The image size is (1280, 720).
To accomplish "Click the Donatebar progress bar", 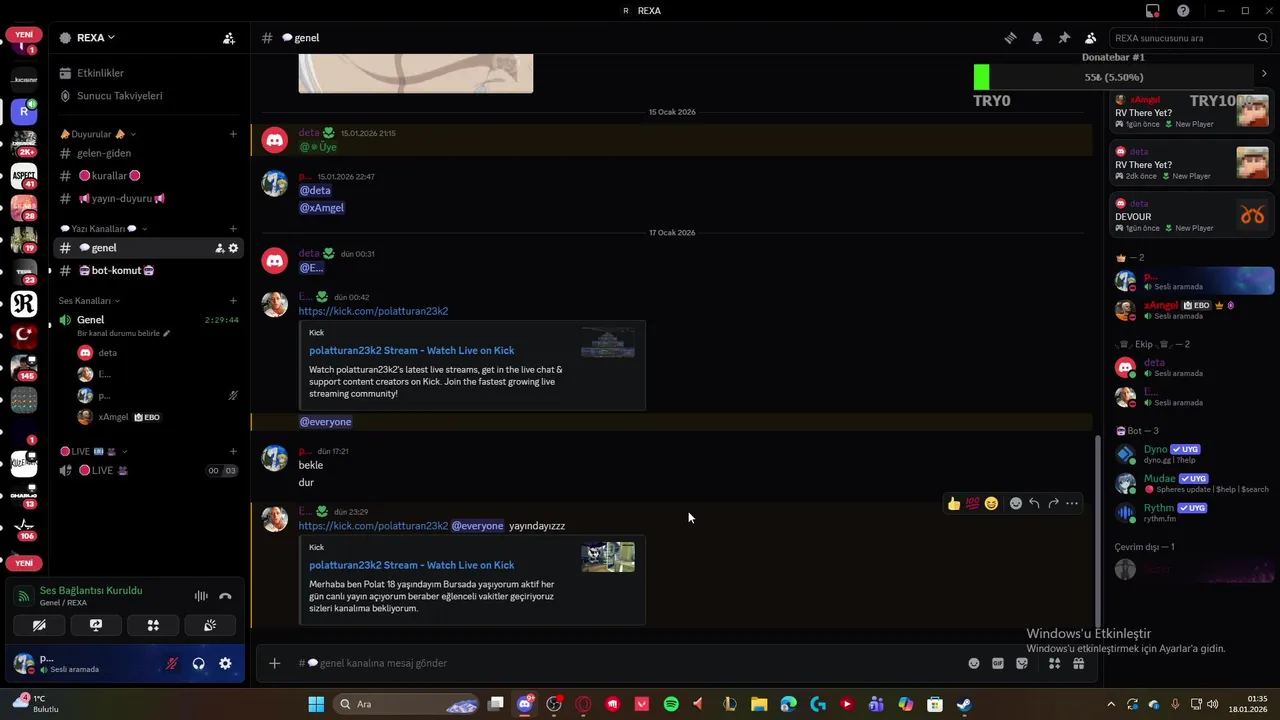I will click(1113, 77).
